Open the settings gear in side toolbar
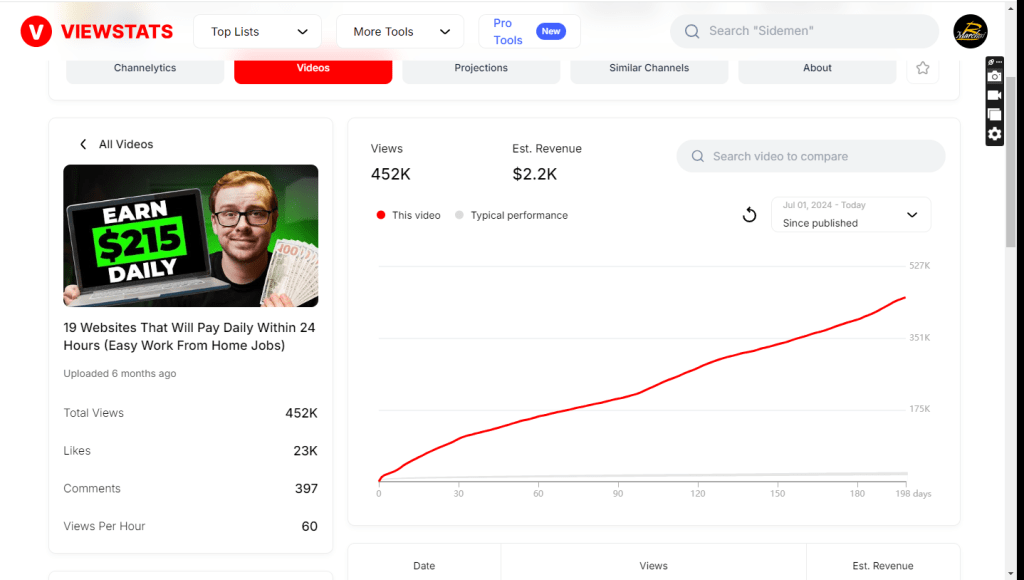This screenshot has width=1024, height=580. 994,134
